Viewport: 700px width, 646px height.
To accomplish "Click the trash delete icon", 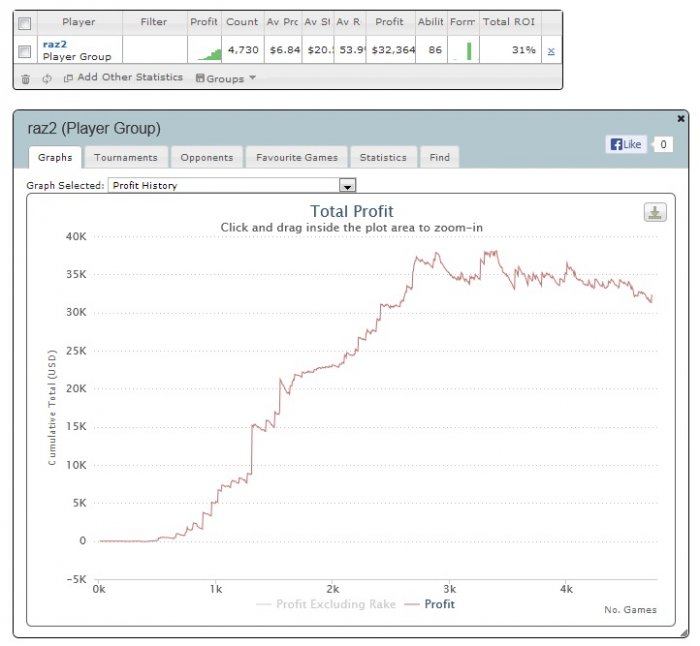I will (25, 79).
